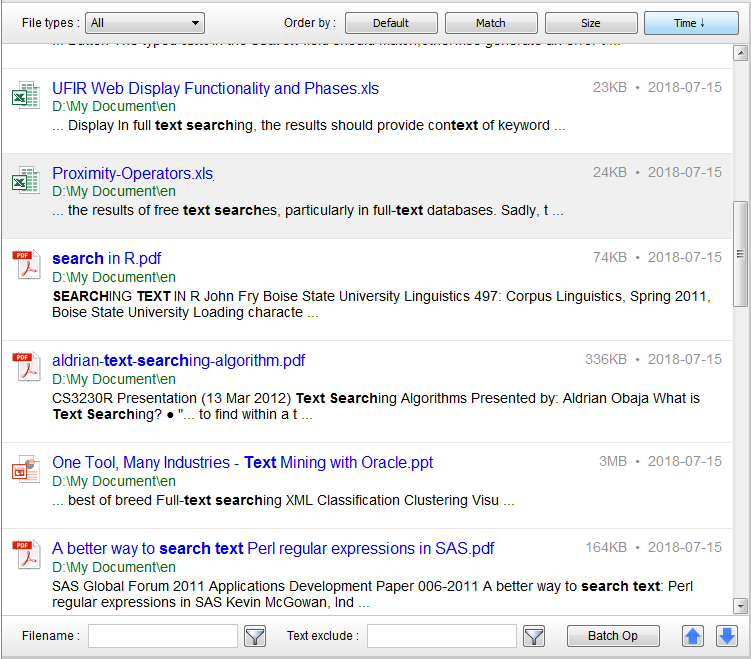Sort results by Size

coord(591,23)
